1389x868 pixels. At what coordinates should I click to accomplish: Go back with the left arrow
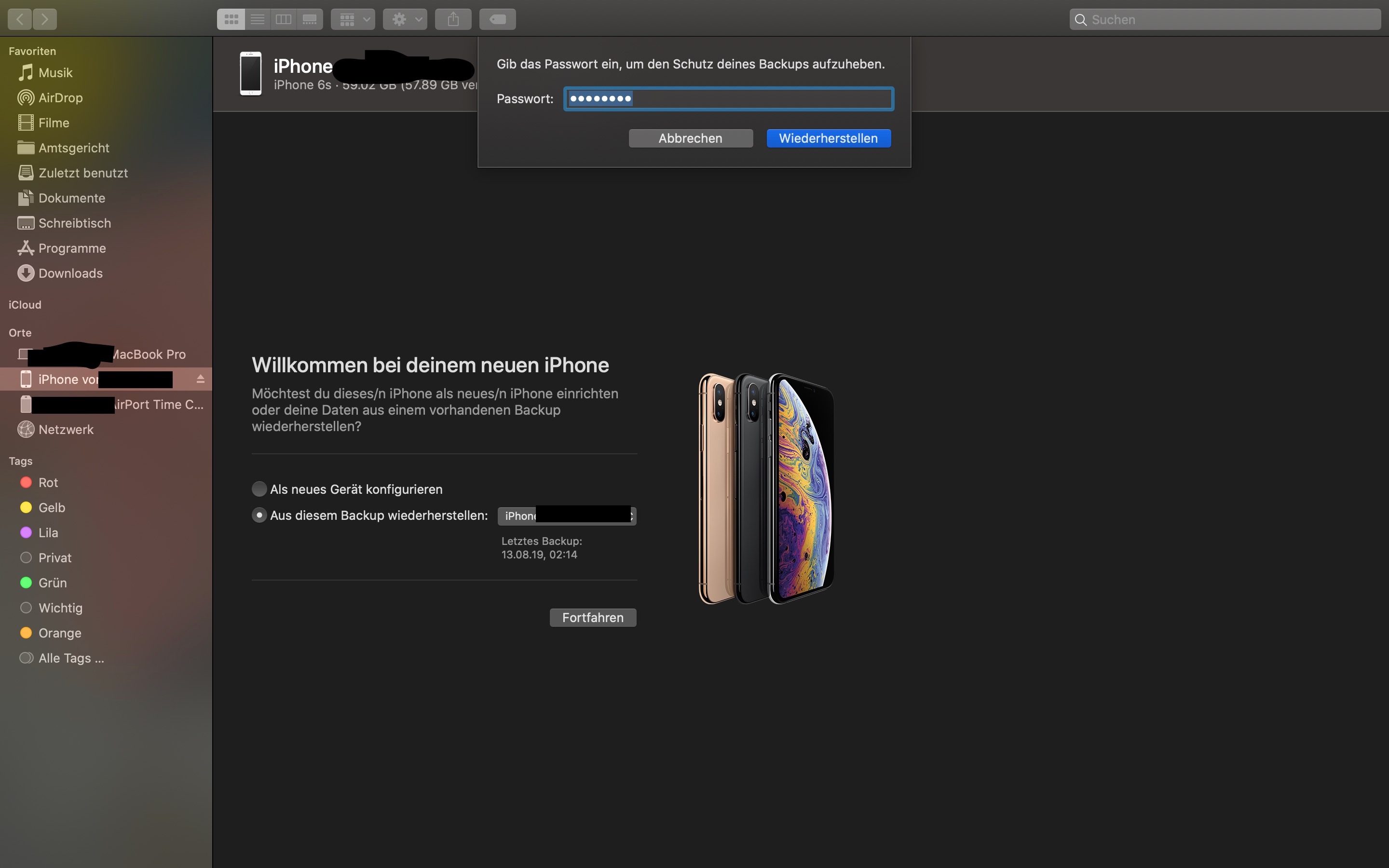click(x=19, y=19)
